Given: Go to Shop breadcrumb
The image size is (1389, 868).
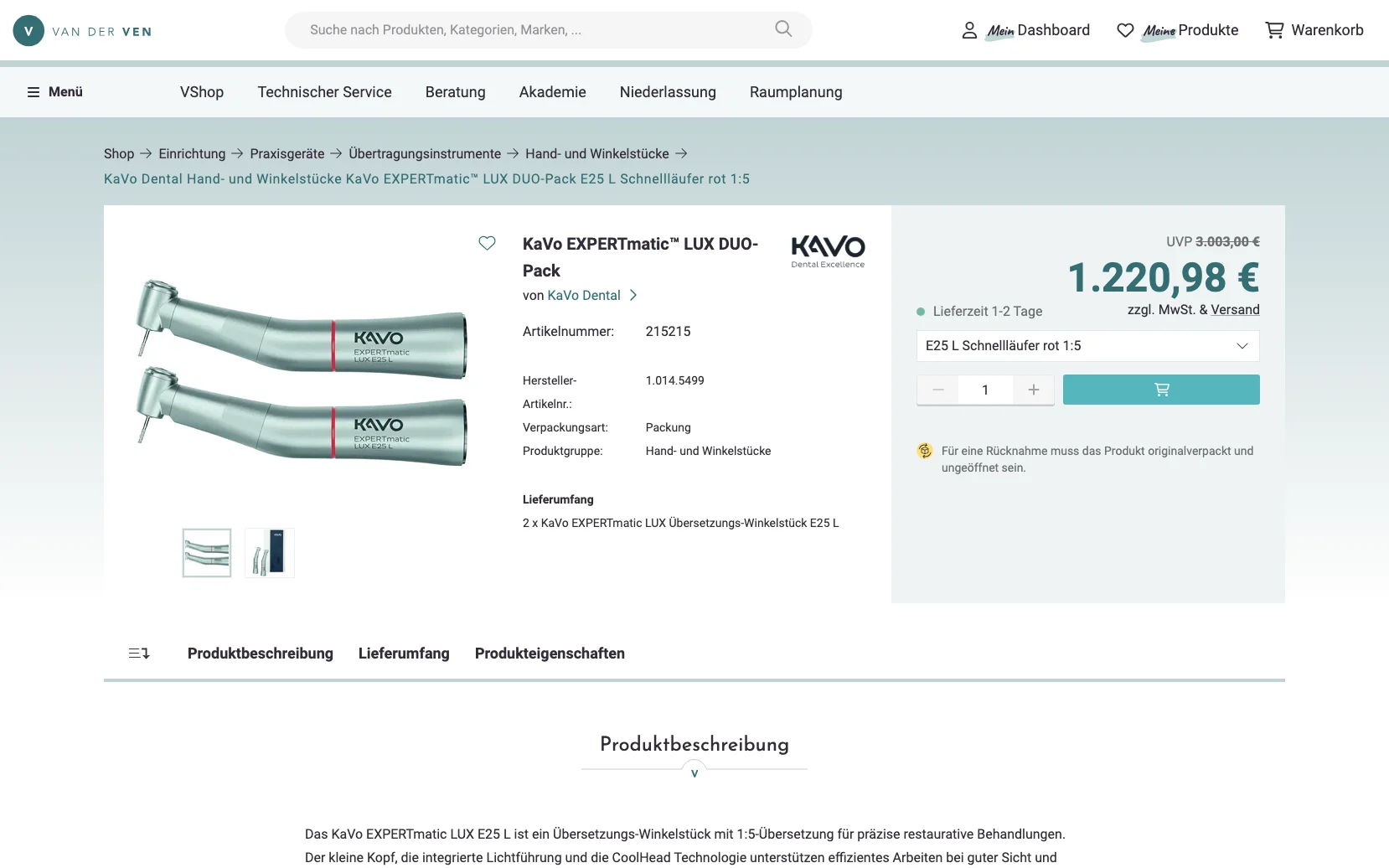Looking at the screenshot, I should coord(119,153).
